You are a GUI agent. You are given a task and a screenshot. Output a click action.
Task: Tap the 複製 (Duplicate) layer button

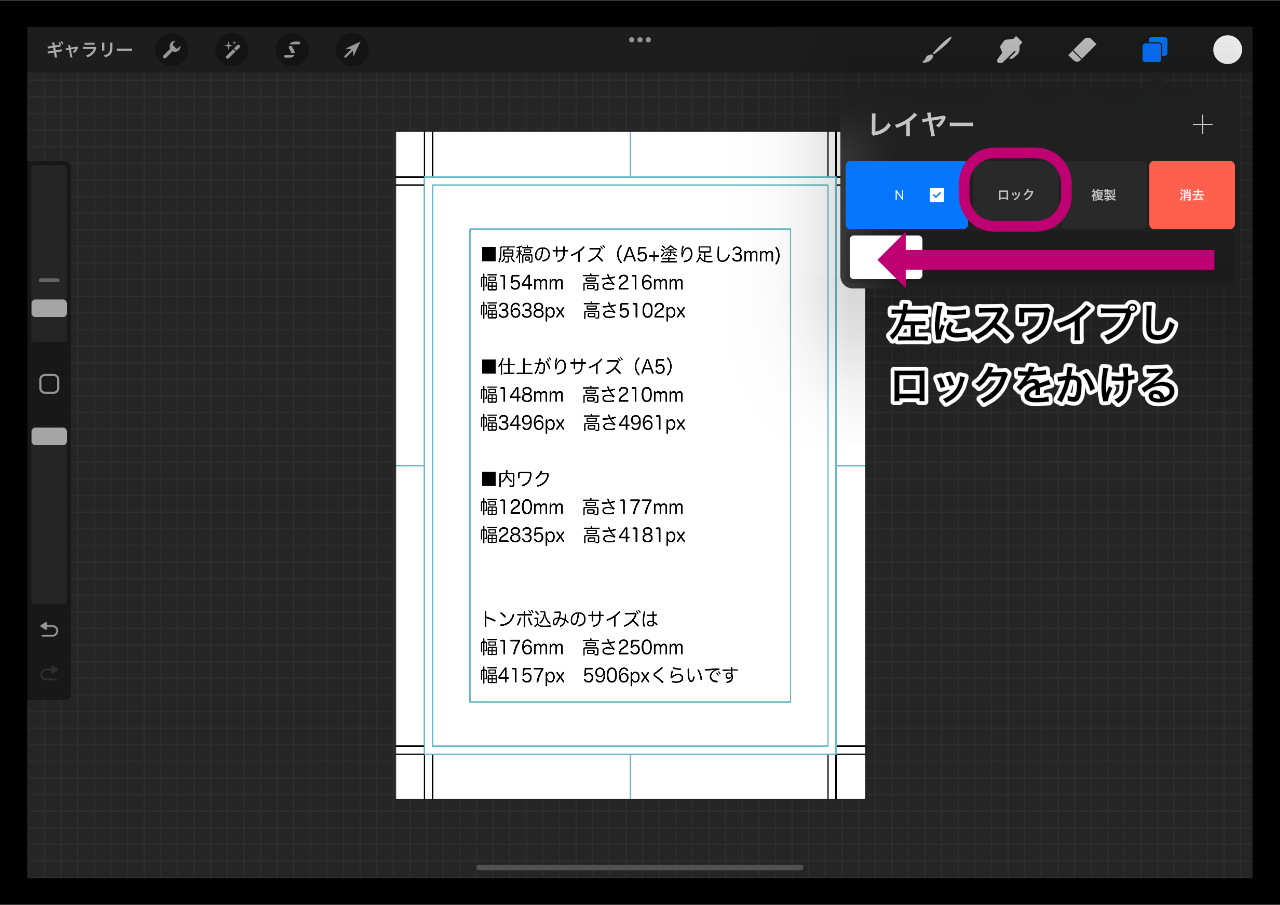(1103, 195)
